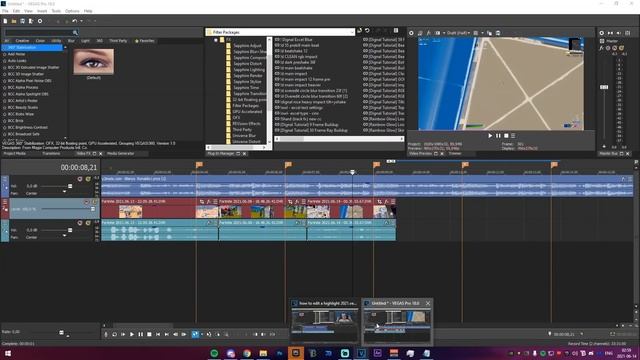Open File Explorer from the Windows taskbar
Screen dimensions: 640x360
pos(263,353)
